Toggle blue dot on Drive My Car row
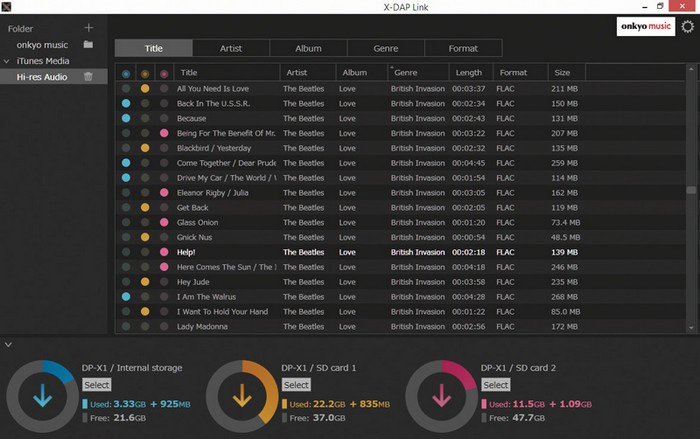The height and width of the screenshot is (439, 700). click(x=126, y=178)
